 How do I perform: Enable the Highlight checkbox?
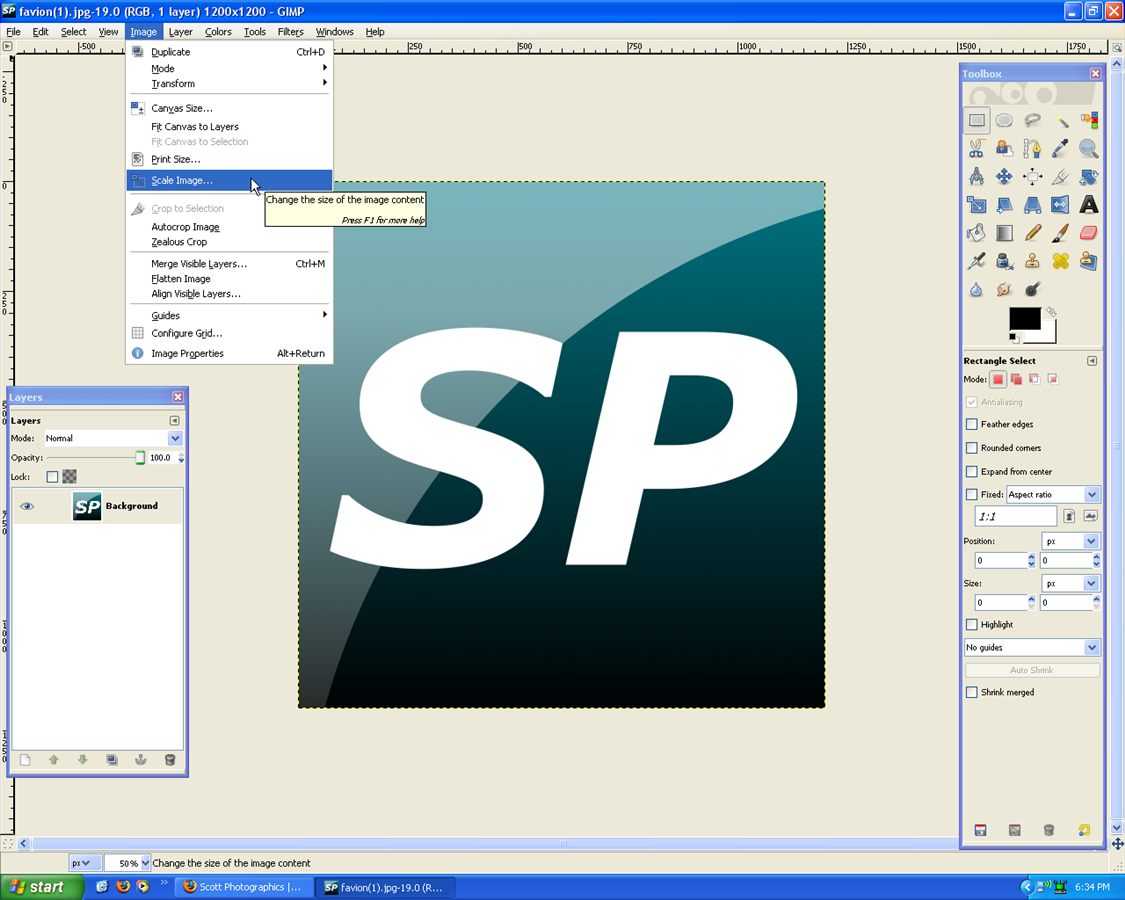click(x=971, y=624)
